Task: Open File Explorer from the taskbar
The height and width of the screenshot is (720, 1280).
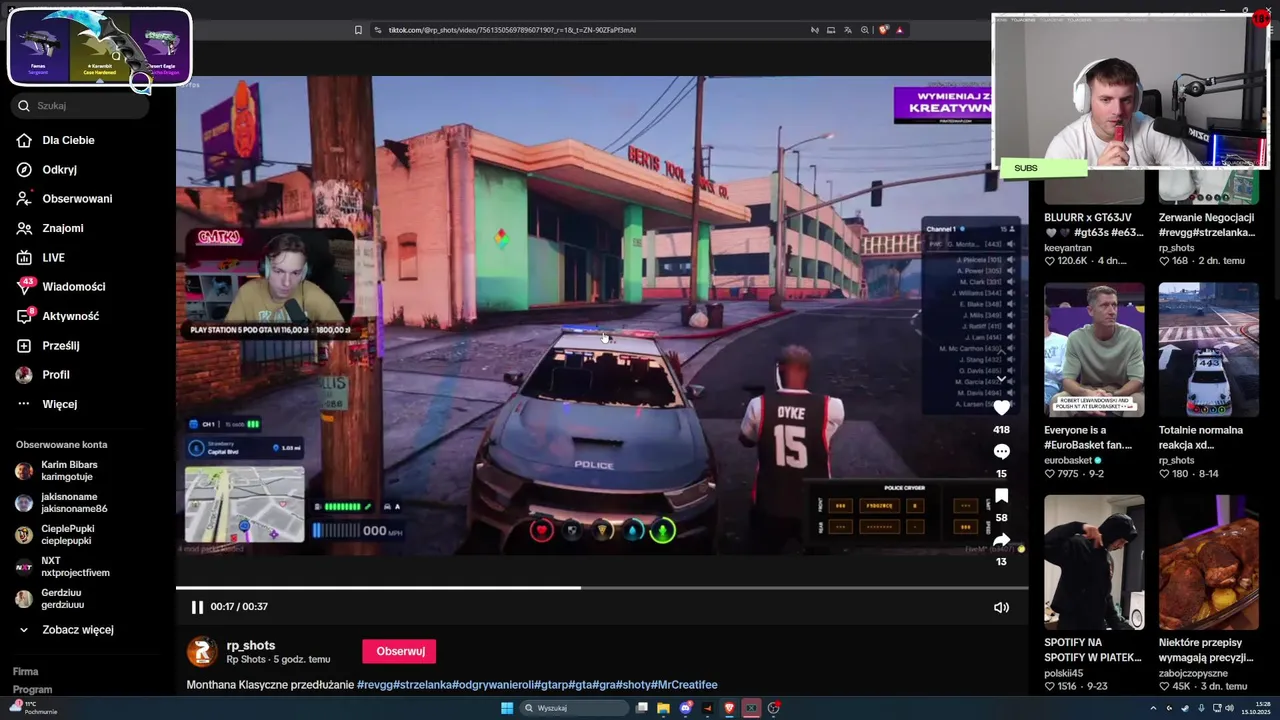Action: [663, 708]
